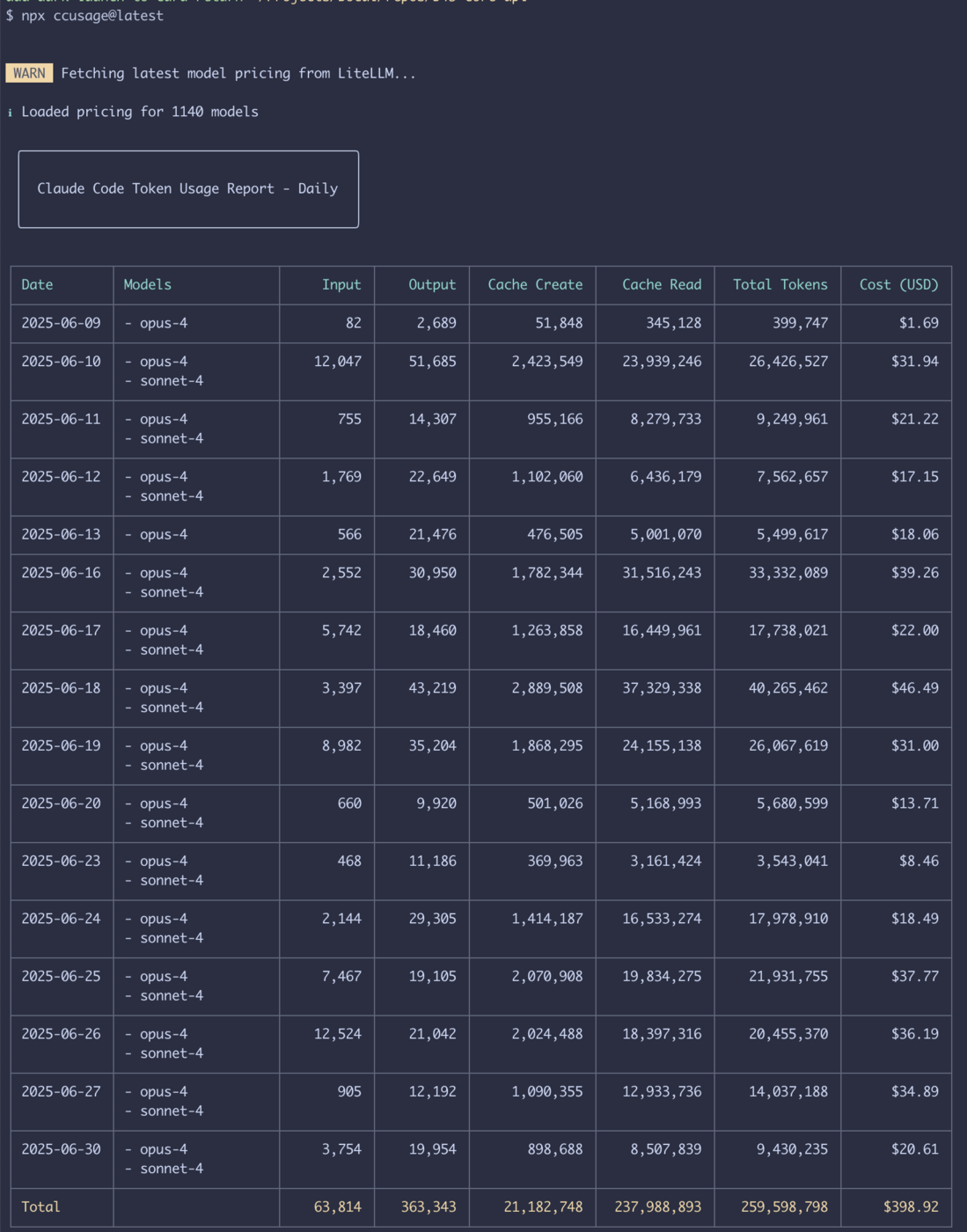Click the Date column header
The width and height of the screenshot is (967, 1232).
pyautogui.click(x=37, y=284)
